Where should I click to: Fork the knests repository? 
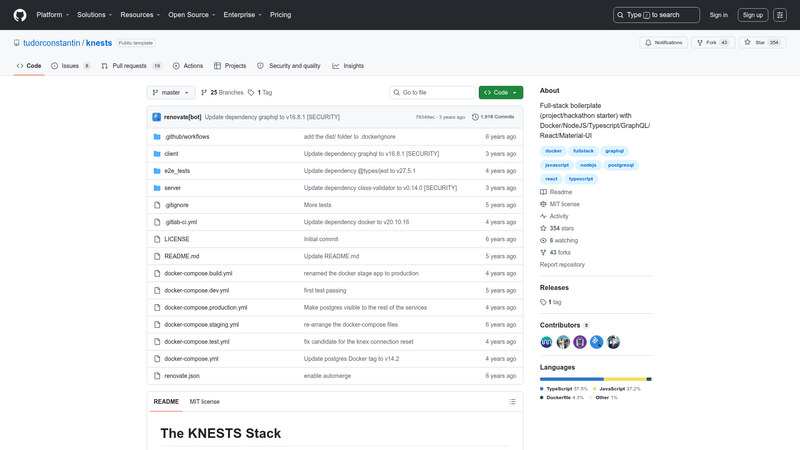713,43
